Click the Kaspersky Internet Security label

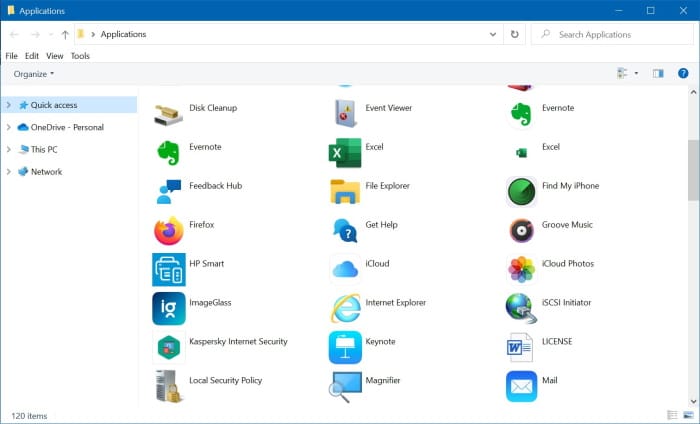[x=238, y=341]
